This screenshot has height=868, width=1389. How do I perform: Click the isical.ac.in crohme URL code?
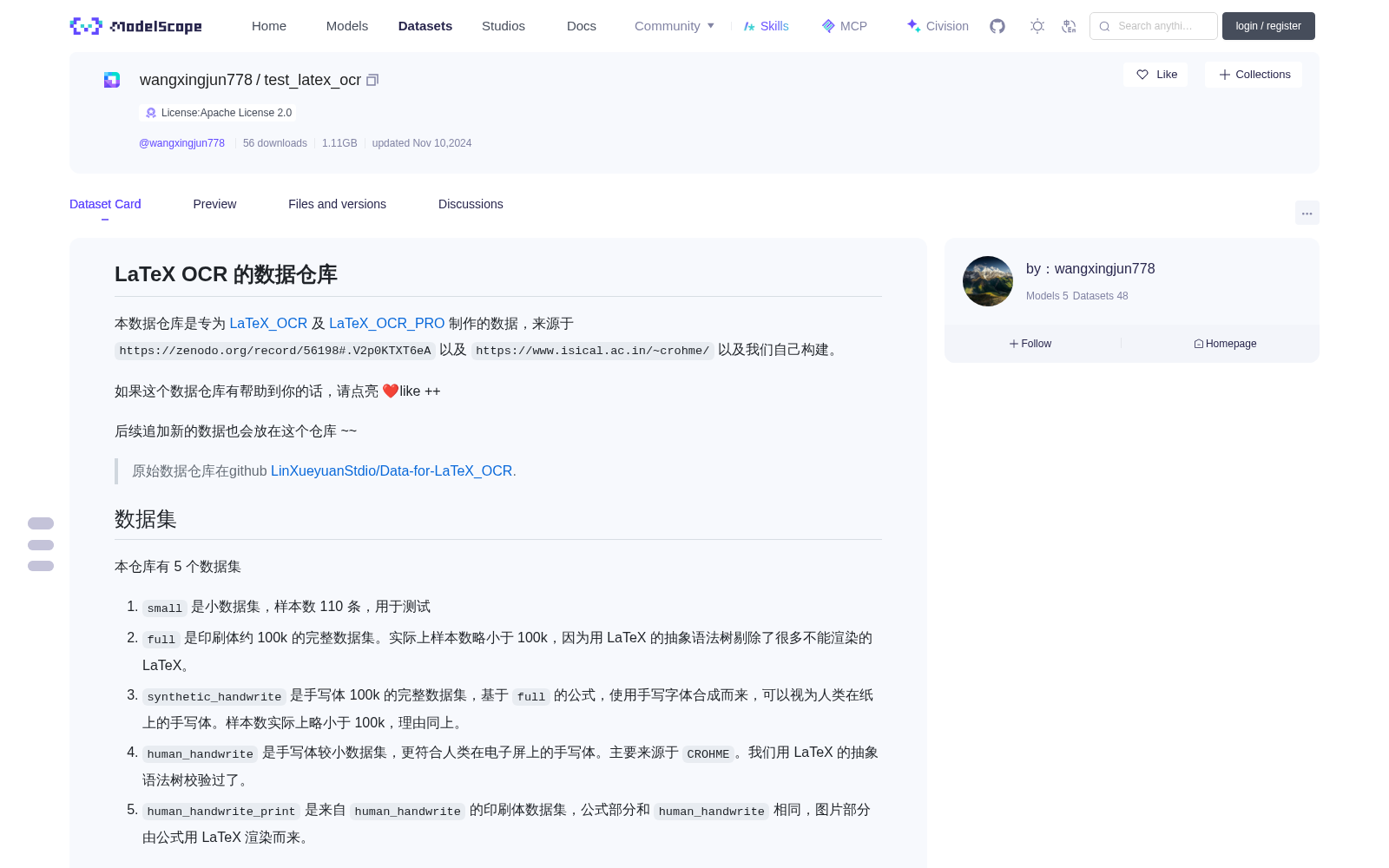(x=592, y=351)
